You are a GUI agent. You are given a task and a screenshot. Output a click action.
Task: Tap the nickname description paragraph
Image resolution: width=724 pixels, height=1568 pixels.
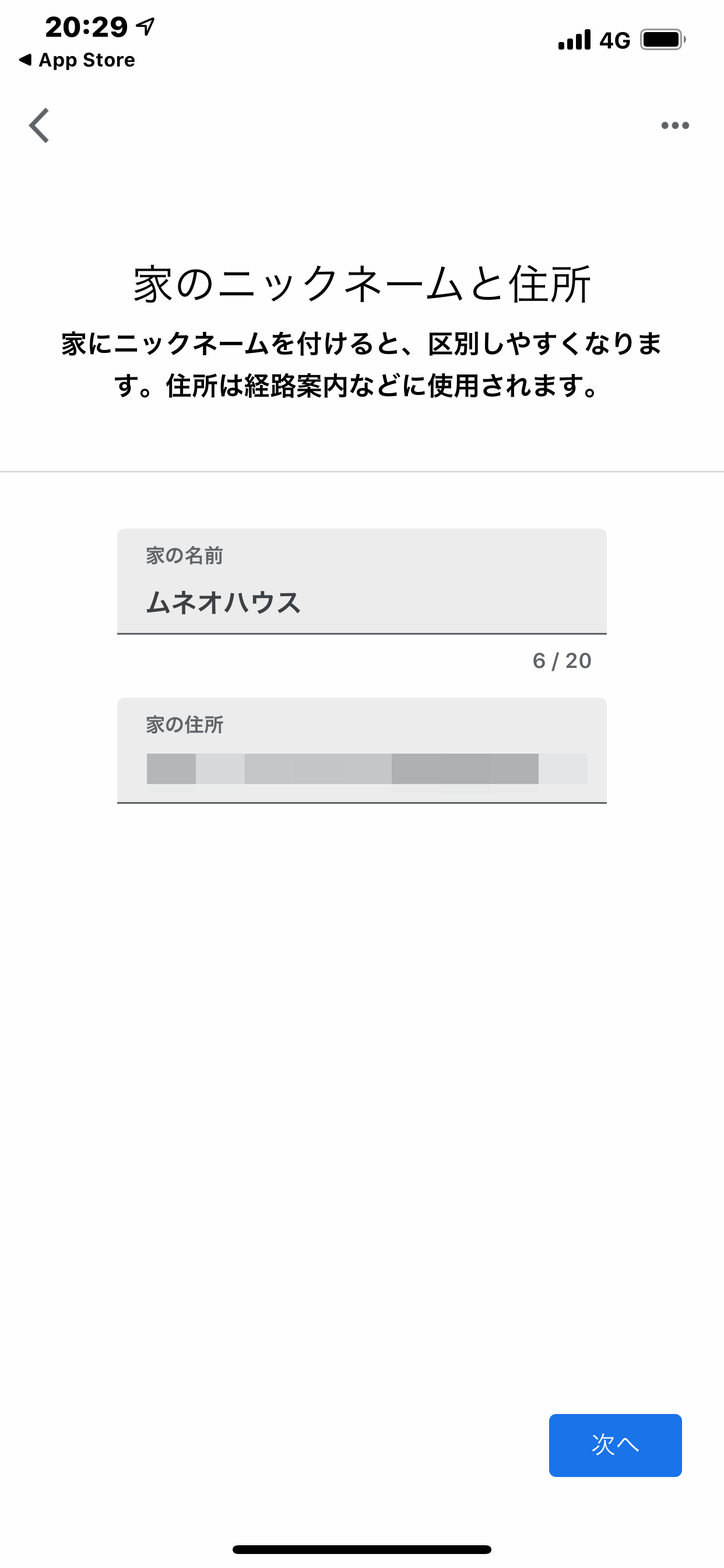(x=362, y=365)
